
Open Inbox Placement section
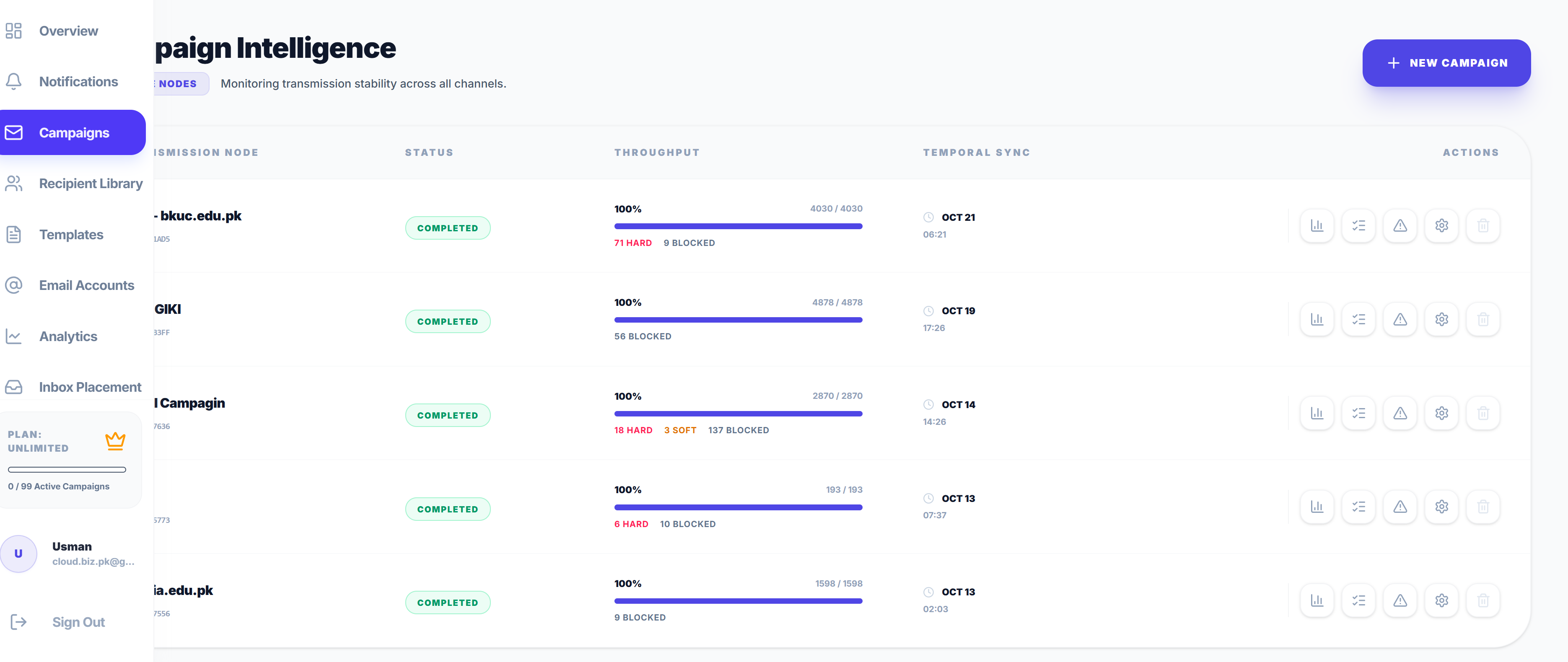[x=73, y=387]
